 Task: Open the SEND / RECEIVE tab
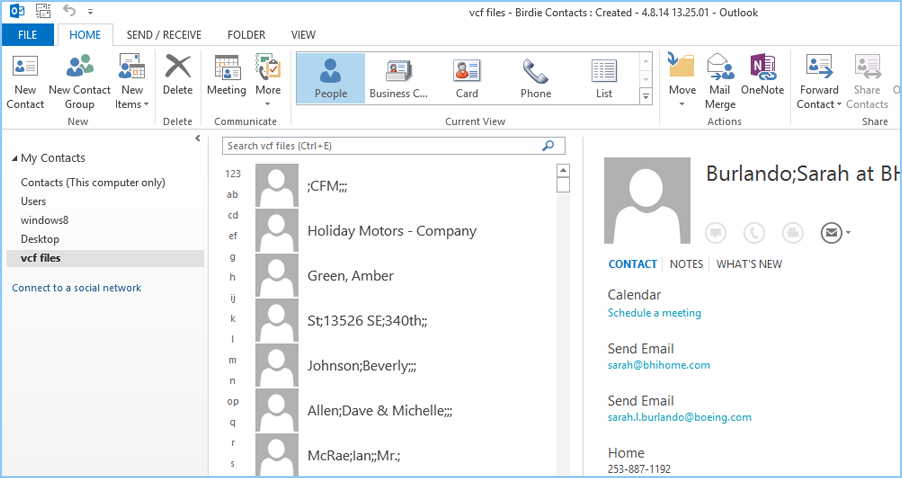click(164, 35)
